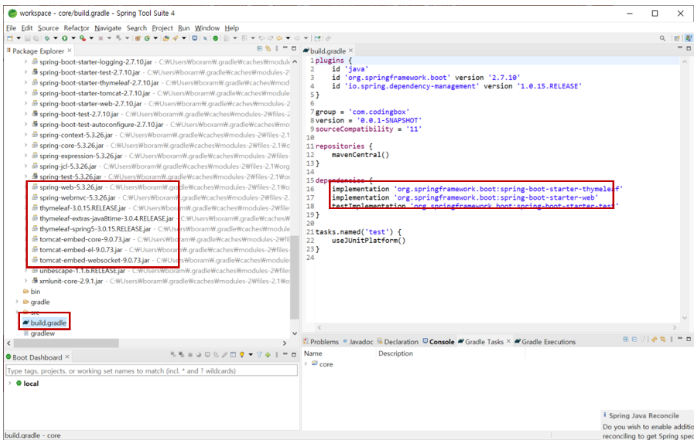Click the Java perspective icon at top right
The width and height of the screenshot is (700, 444).
tap(689, 38)
